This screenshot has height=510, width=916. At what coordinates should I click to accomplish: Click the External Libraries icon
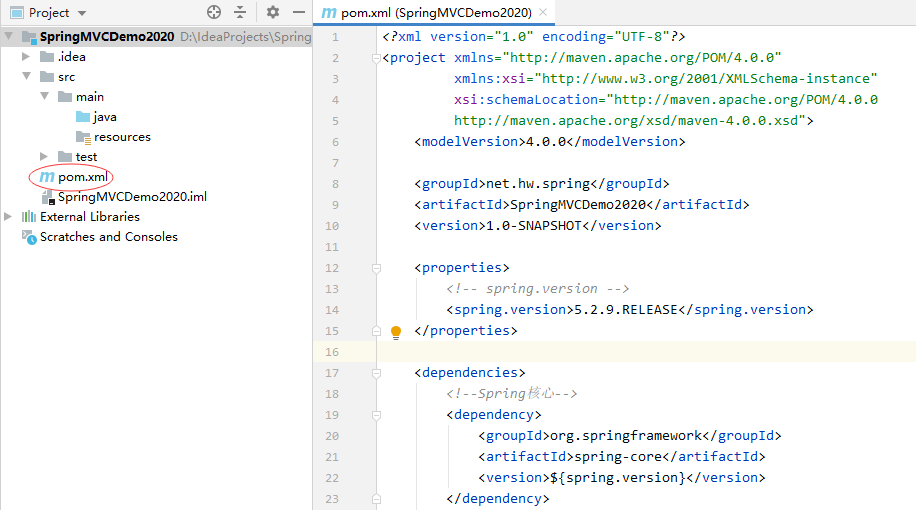coord(29,217)
